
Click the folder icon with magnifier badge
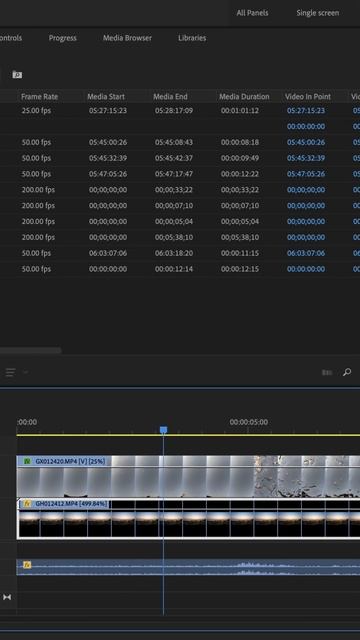(17, 75)
